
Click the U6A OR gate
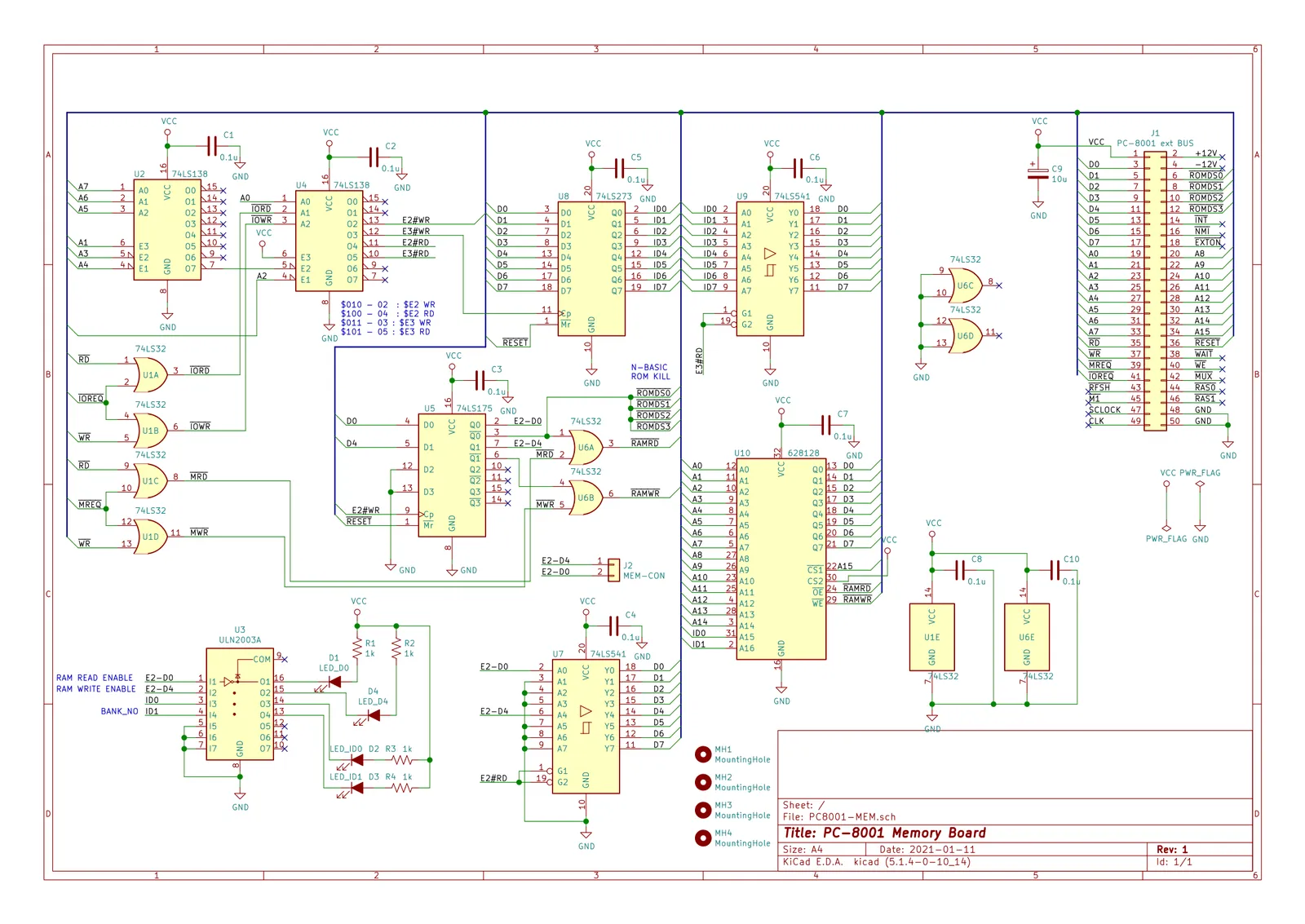(586, 448)
